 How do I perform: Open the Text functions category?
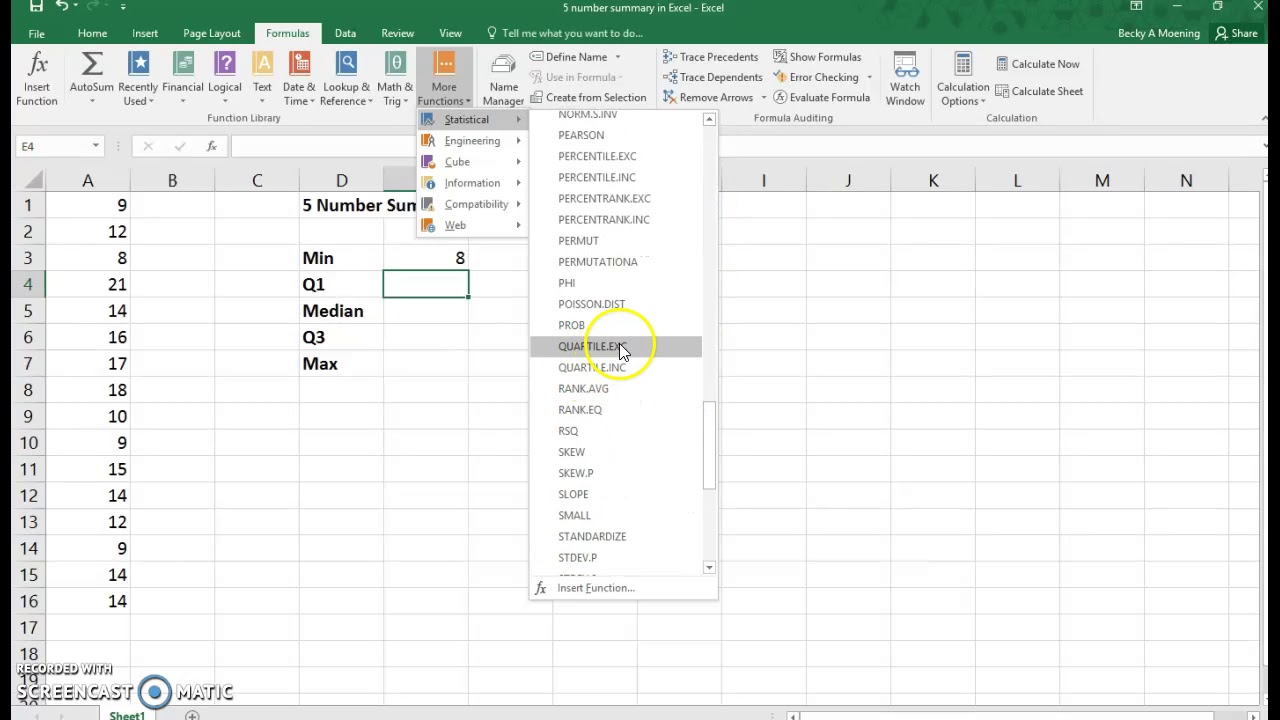[x=262, y=80]
